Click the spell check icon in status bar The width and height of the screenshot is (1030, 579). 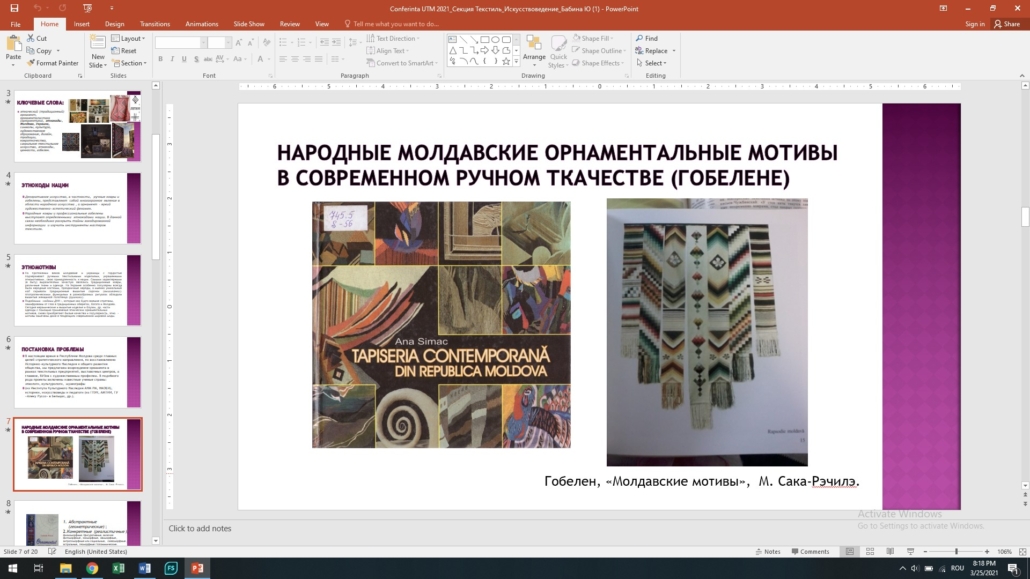click(x=52, y=551)
